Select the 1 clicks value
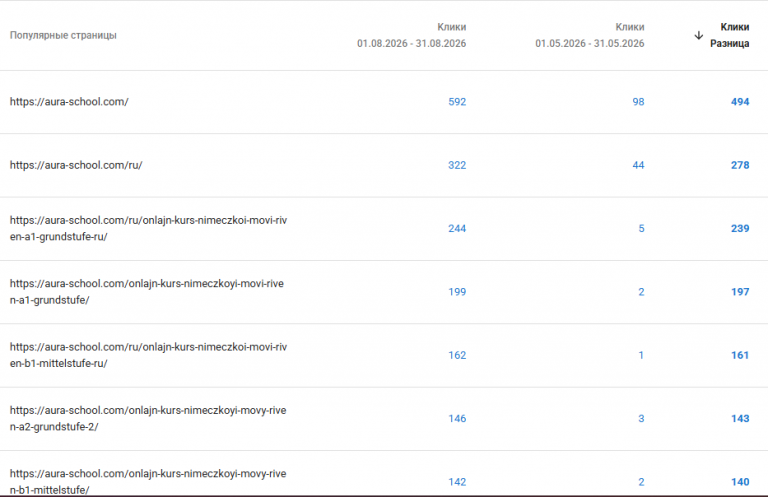 click(641, 355)
